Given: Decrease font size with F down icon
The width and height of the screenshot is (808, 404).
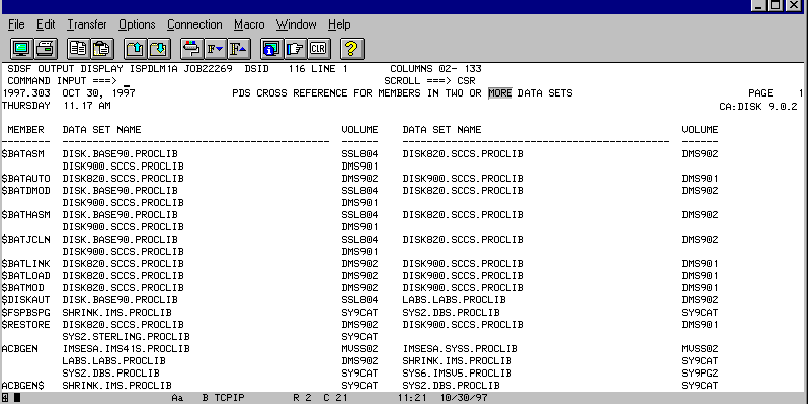Looking at the screenshot, I should pos(214,48).
